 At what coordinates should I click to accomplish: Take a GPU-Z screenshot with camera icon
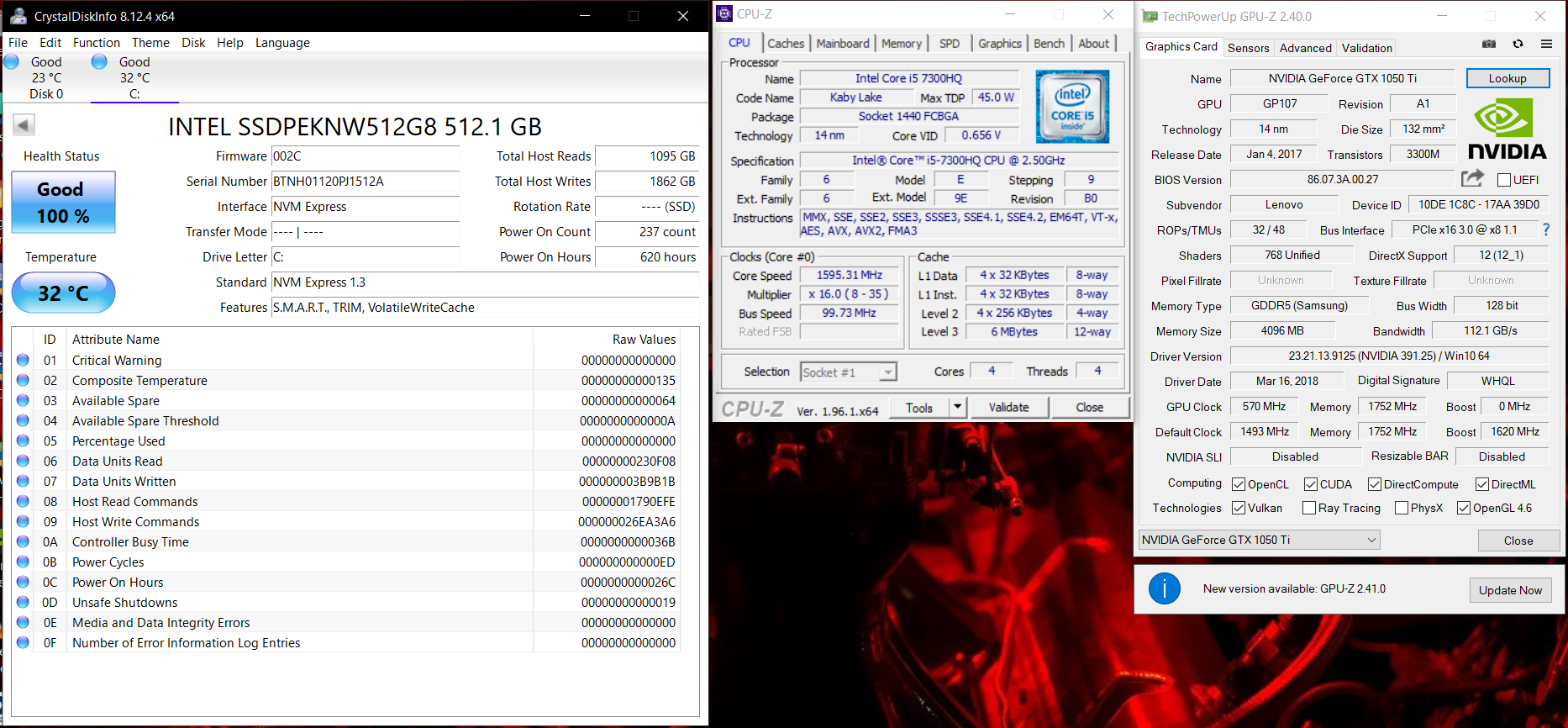pos(1489,44)
